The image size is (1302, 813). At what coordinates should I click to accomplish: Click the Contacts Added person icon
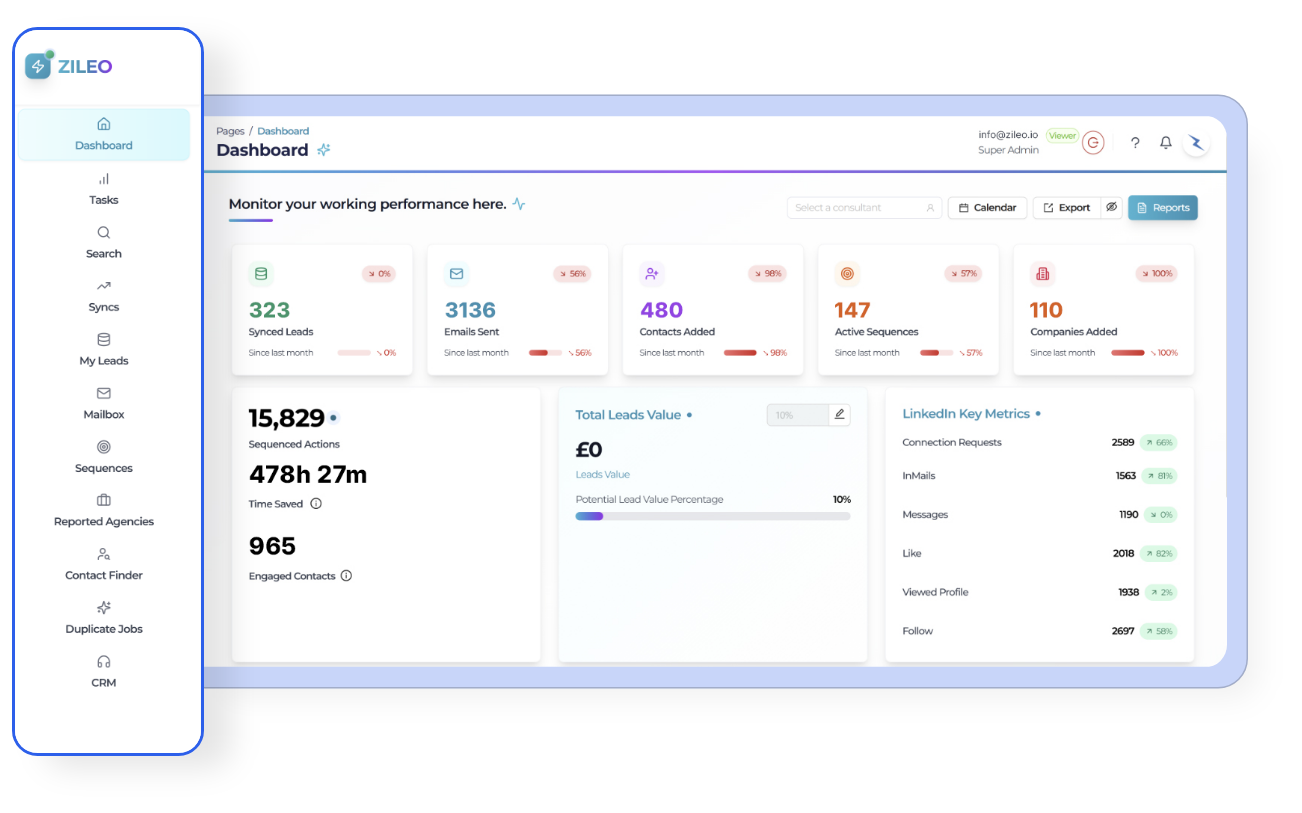pyautogui.click(x=652, y=273)
